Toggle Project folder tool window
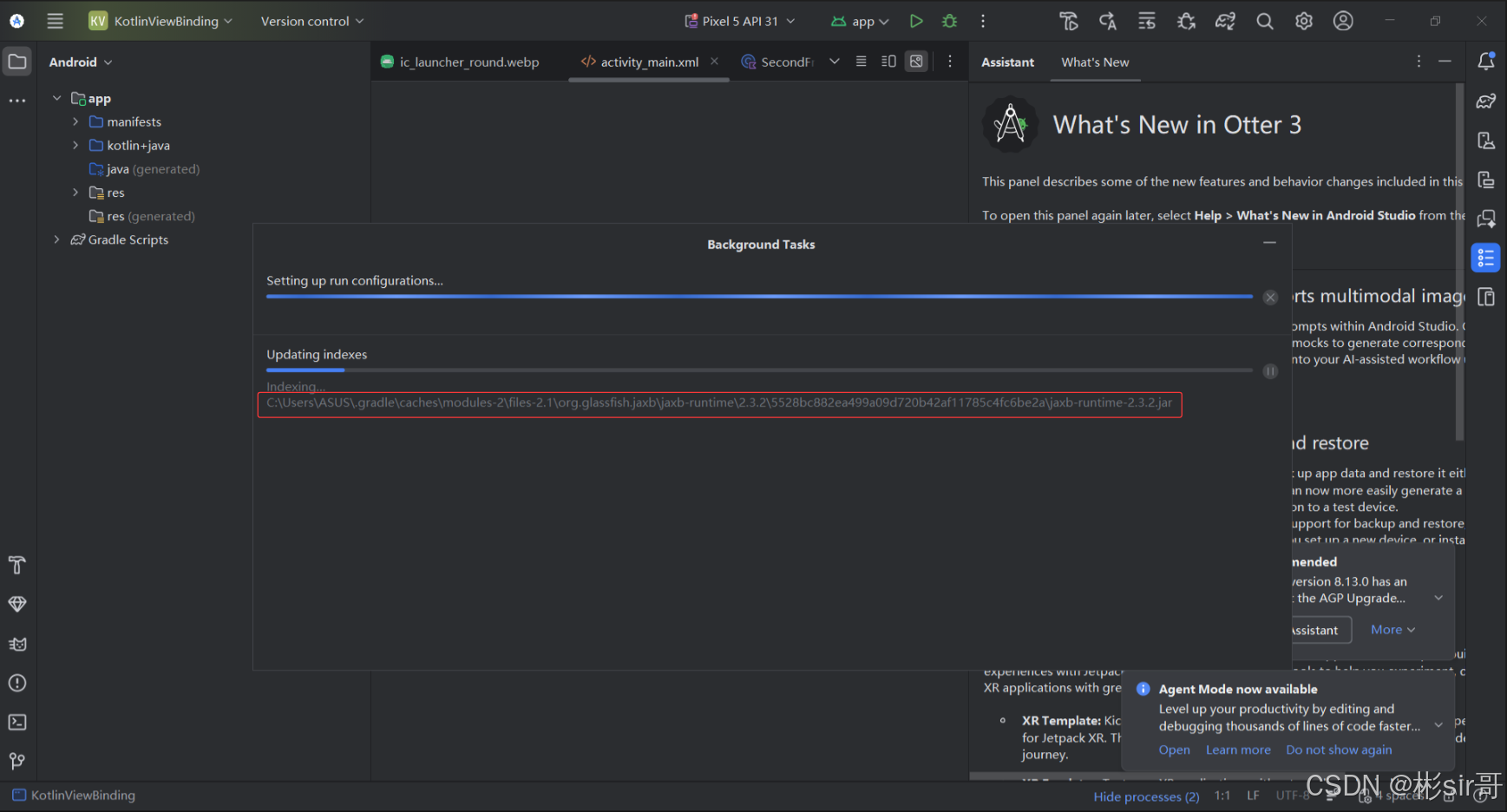The width and height of the screenshot is (1507, 812). pyautogui.click(x=17, y=61)
